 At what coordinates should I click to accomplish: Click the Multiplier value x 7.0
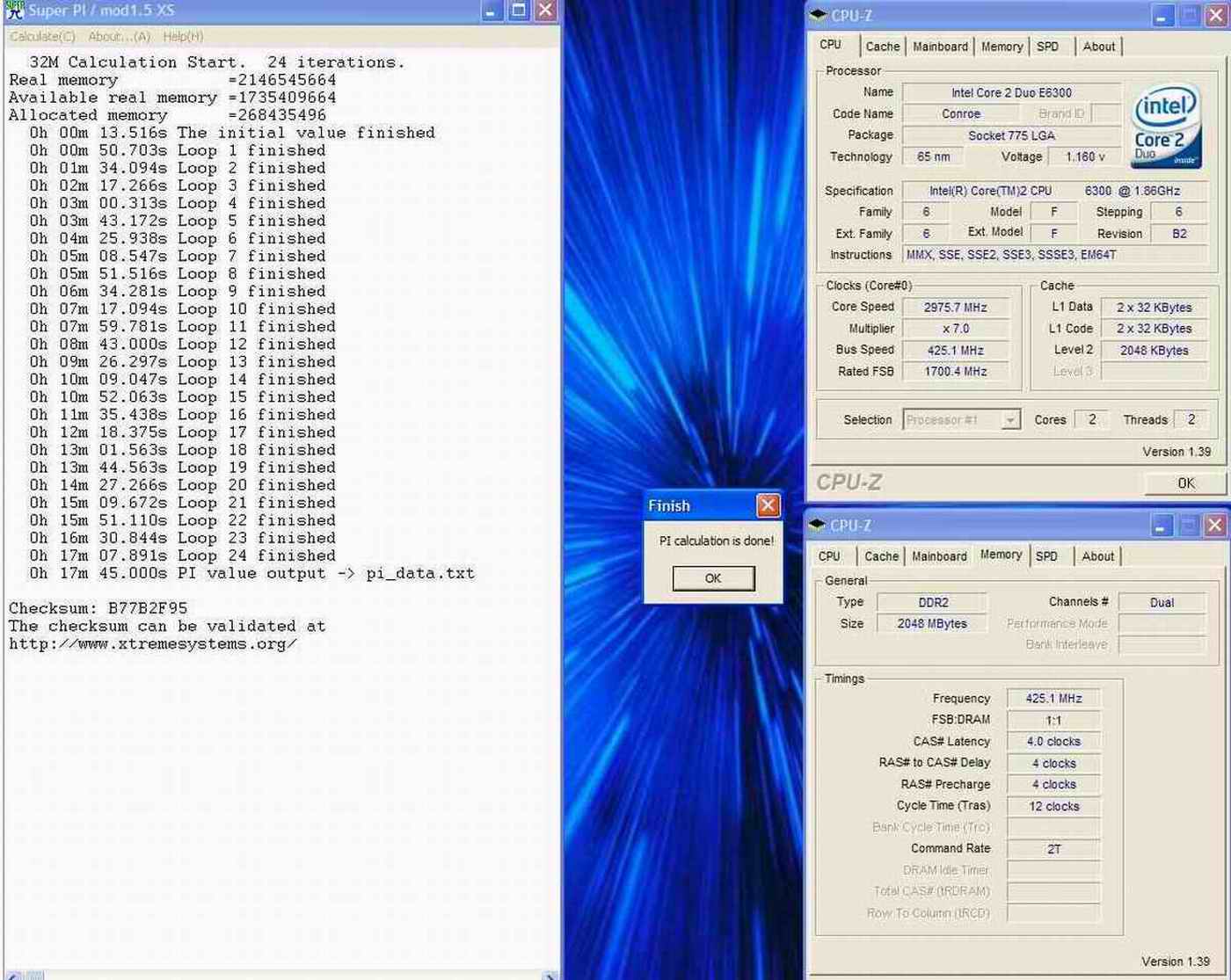[x=955, y=329]
